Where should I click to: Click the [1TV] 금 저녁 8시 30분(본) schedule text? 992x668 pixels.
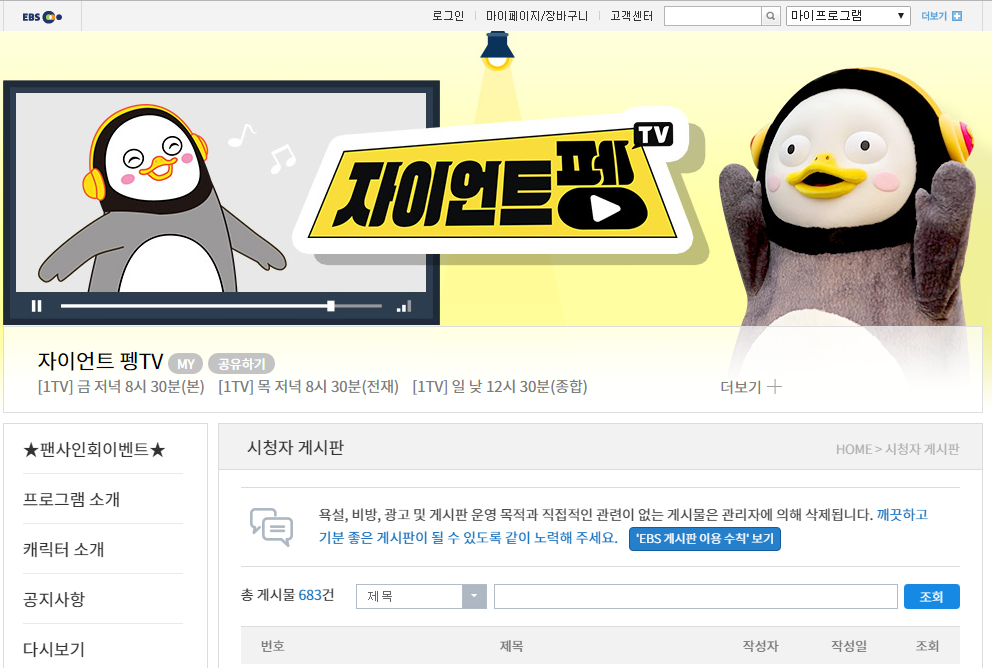(121, 387)
